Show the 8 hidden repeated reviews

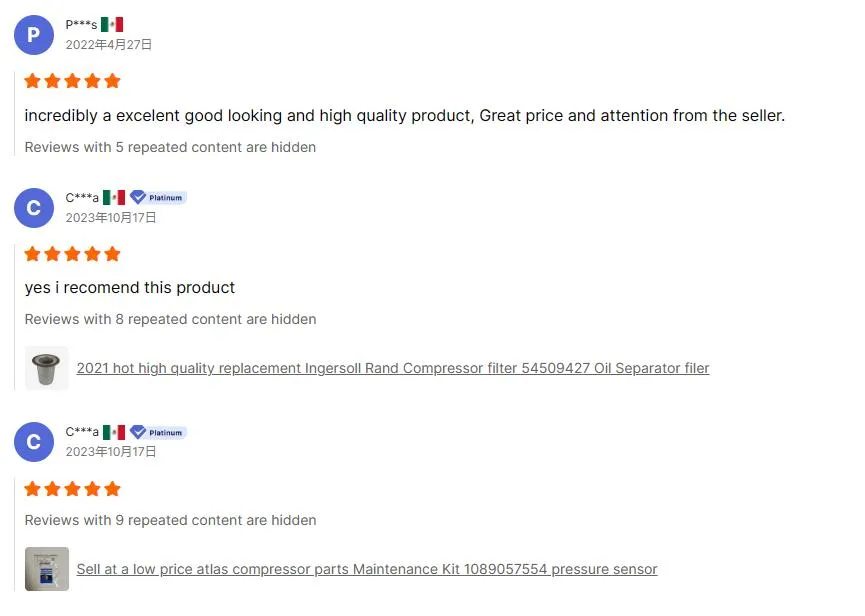coord(170,319)
